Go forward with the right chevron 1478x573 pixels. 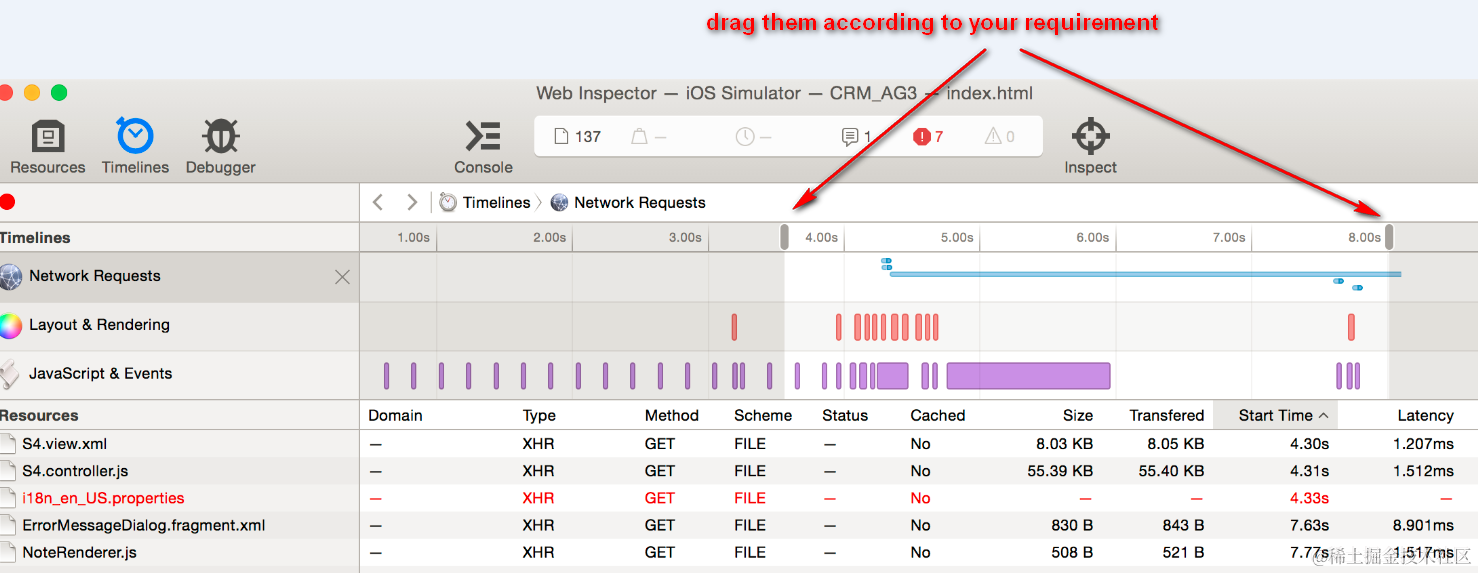(x=412, y=202)
